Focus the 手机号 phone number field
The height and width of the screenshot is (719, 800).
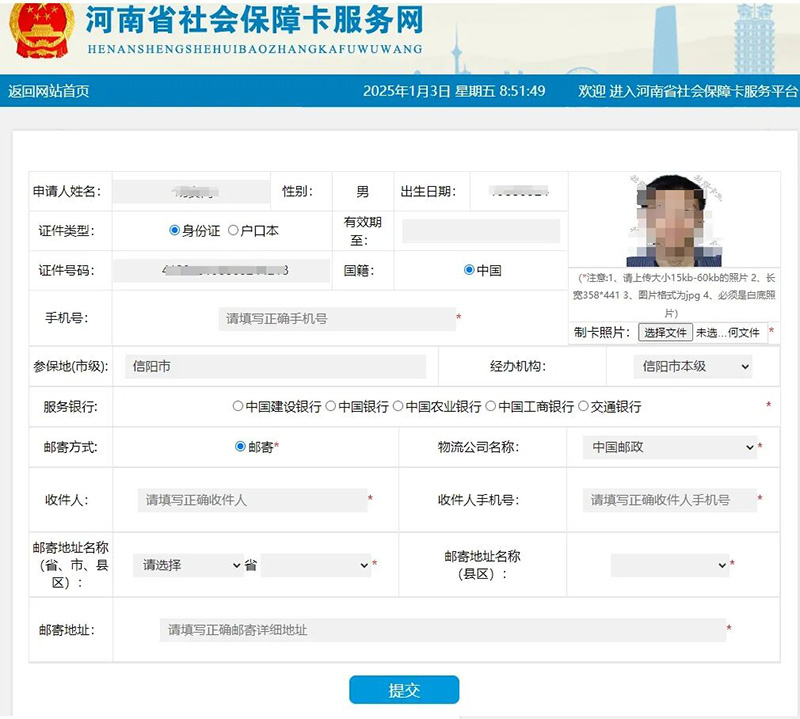pos(335,319)
